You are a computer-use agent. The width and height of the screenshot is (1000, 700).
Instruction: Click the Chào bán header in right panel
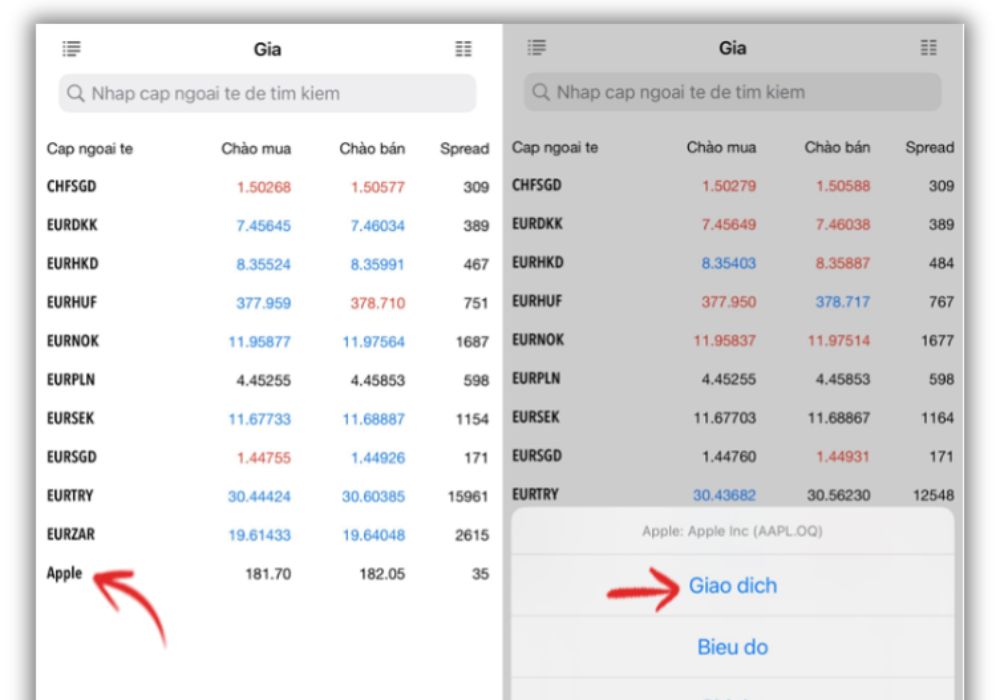[837, 147]
